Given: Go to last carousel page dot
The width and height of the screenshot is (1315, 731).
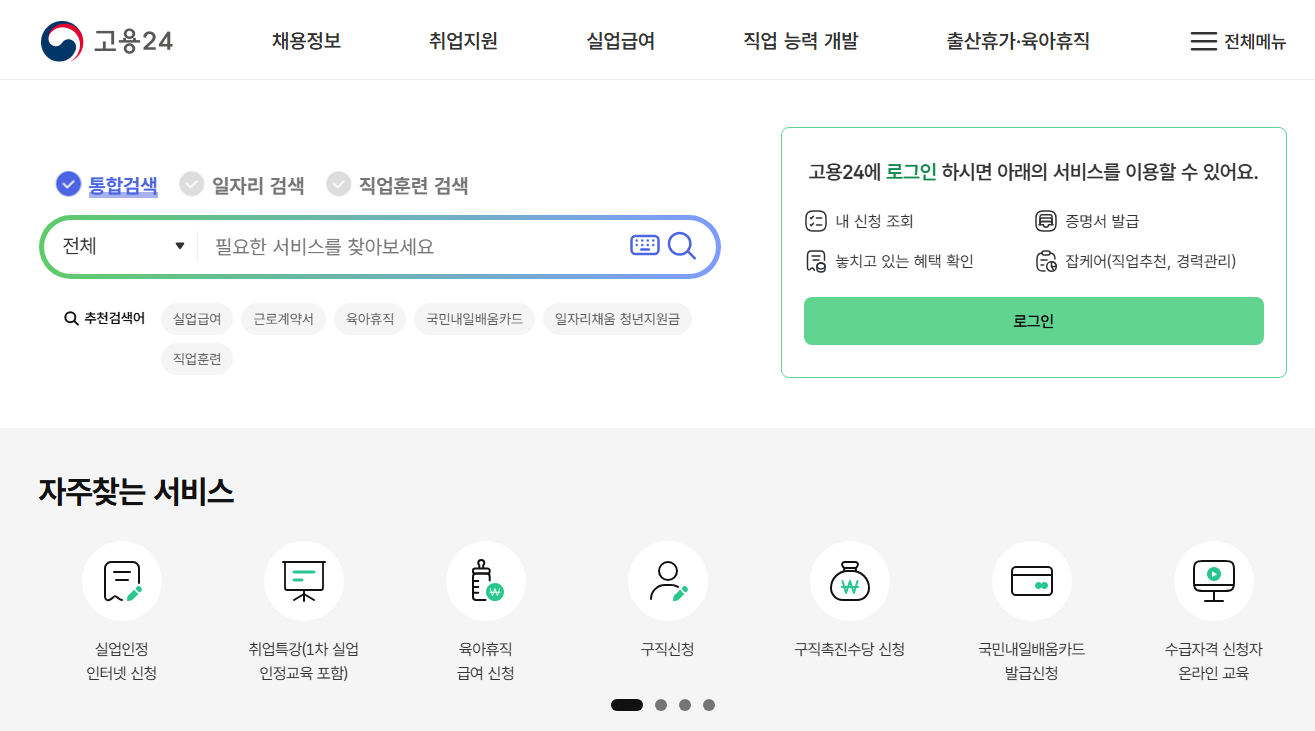Looking at the screenshot, I should coord(709,705).
